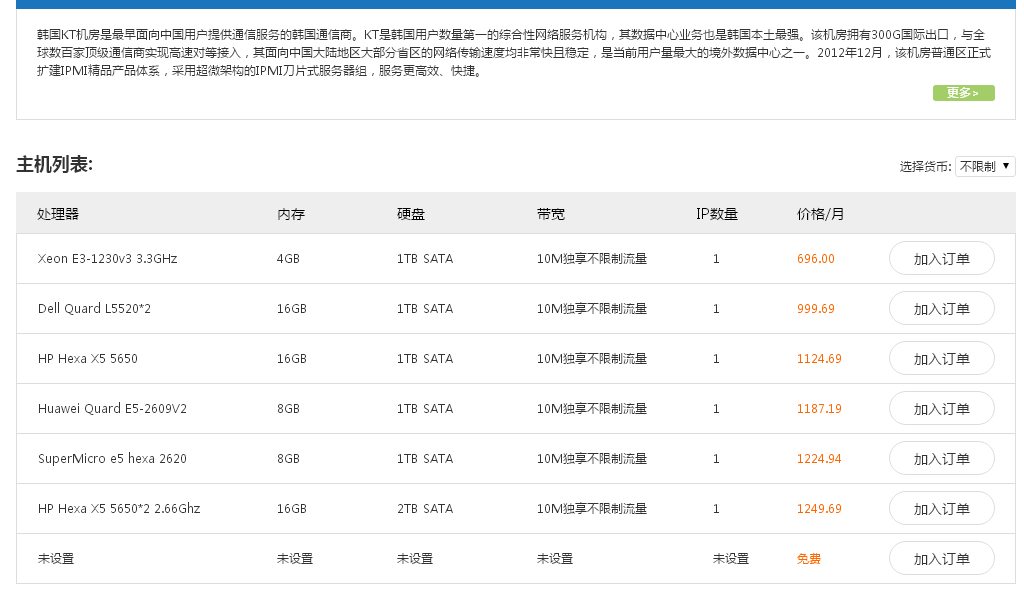Open the 选择货币 currency dropdown
The width and height of the screenshot is (1024, 604).
pyautogui.click(x=985, y=167)
